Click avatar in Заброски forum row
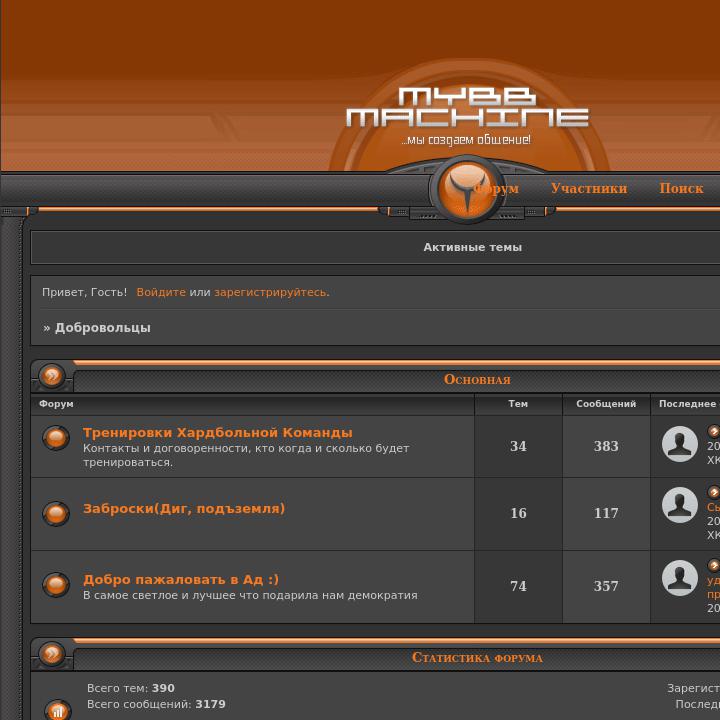The width and height of the screenshot is (720, 720). tap(680, 505)
